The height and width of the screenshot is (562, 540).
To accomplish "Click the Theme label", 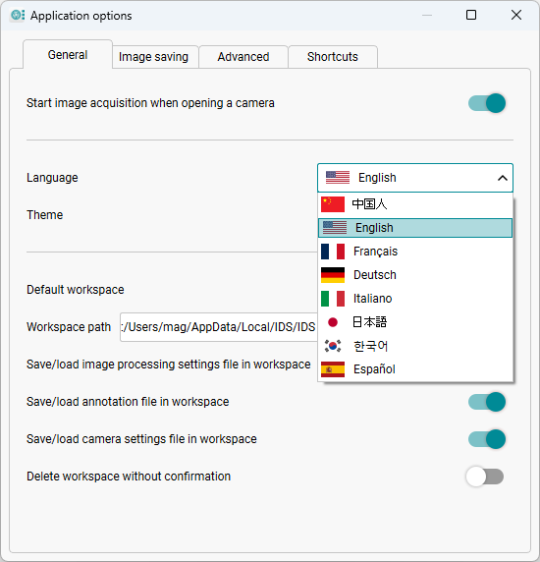I will [x=45, y=215].
